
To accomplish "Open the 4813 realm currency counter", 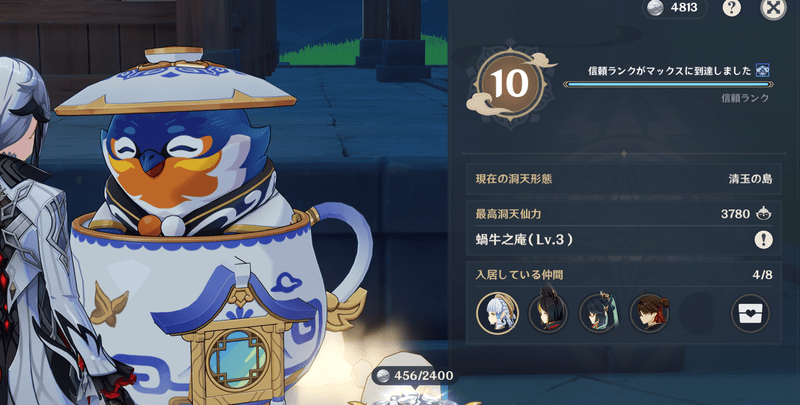I will [674, 8].
